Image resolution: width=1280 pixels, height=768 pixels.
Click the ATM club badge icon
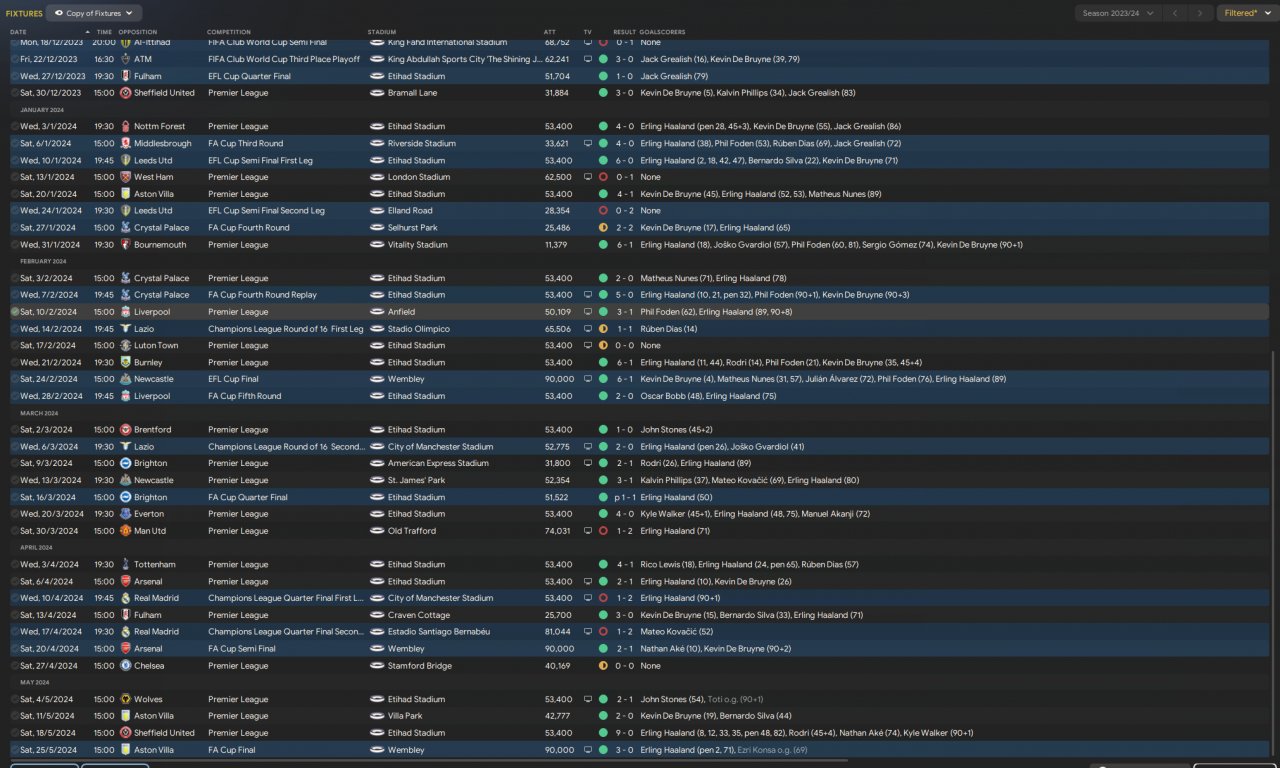click(125, 59)
